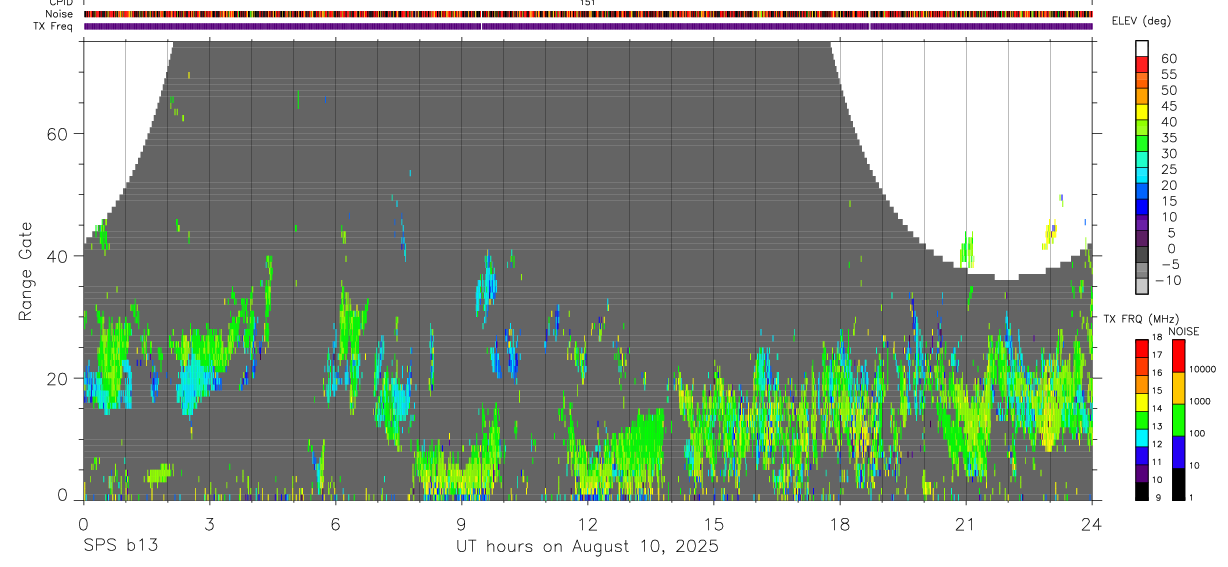Click the '55' tick label on the ELEV bar

coord(1169,75)
